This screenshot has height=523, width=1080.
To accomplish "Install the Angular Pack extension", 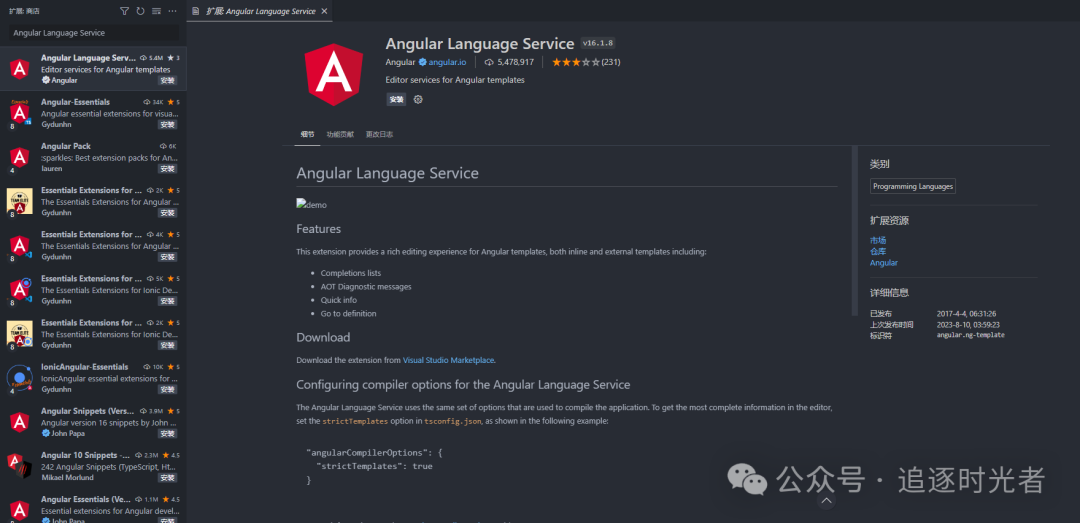I will click(x=168, y=169).
